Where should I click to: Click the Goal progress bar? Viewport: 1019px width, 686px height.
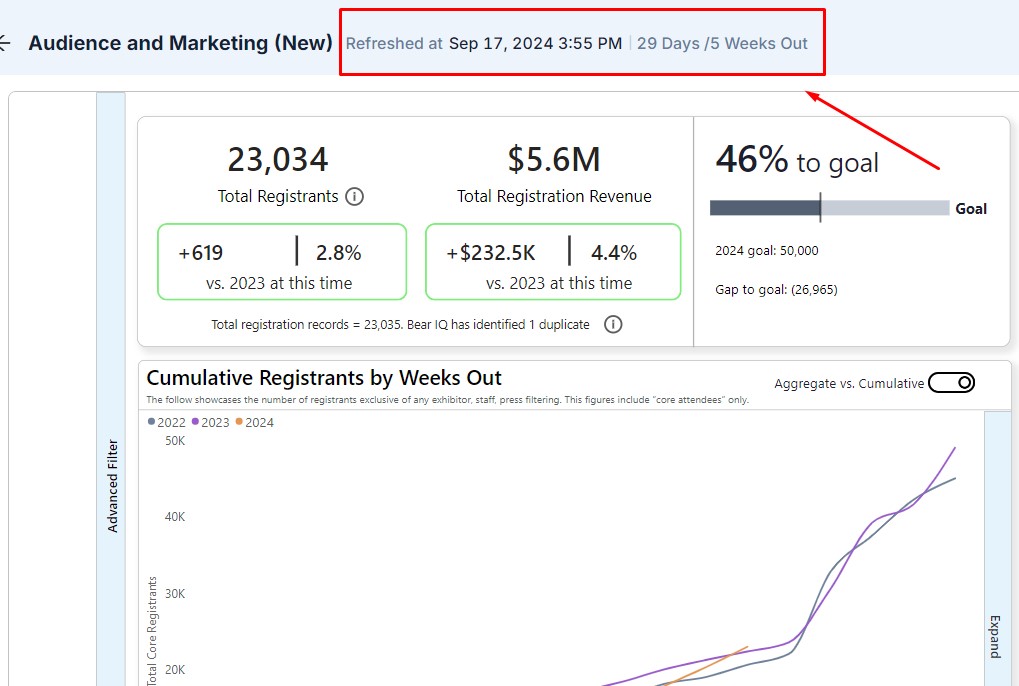(x=829, y=208)
